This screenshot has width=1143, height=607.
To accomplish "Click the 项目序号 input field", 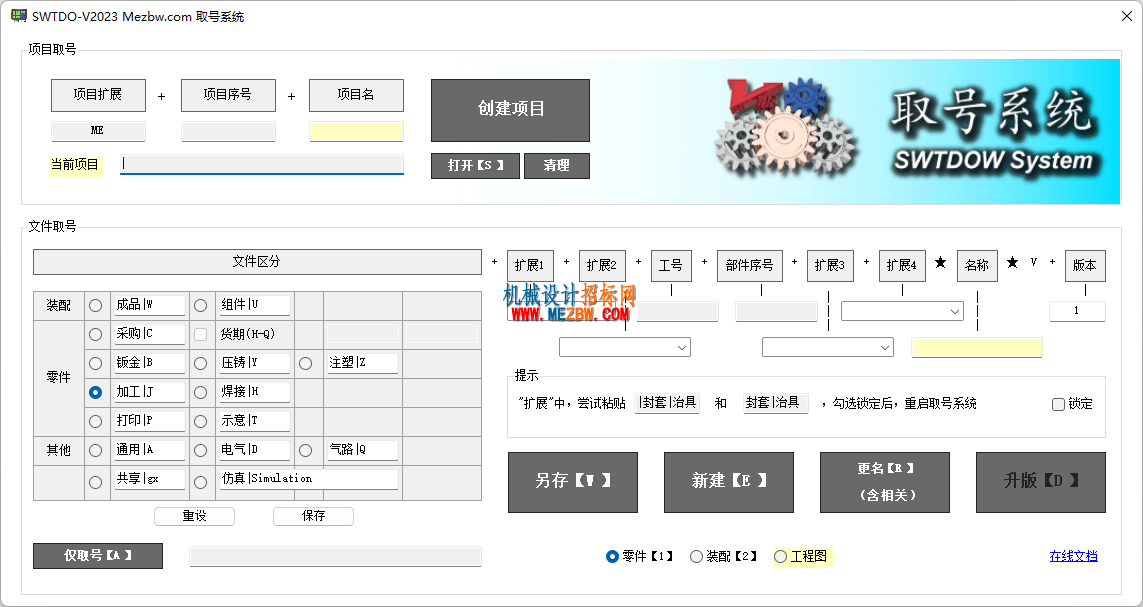I will tap(228, 131).
